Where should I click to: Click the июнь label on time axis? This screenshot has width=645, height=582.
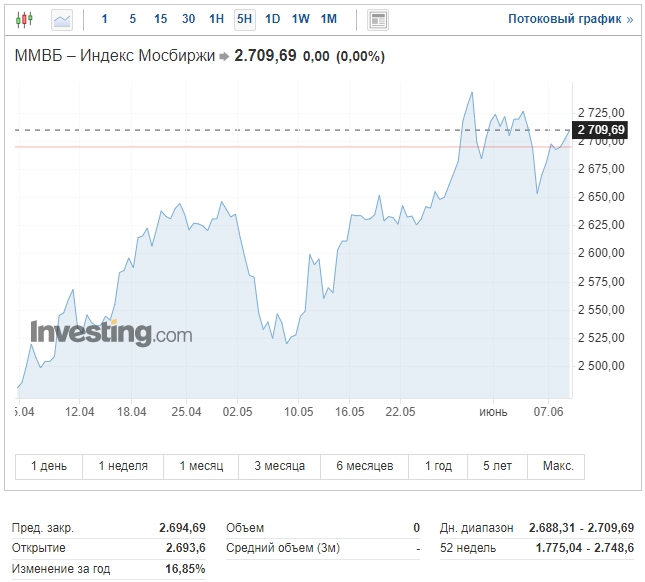[x=493, y=412]
